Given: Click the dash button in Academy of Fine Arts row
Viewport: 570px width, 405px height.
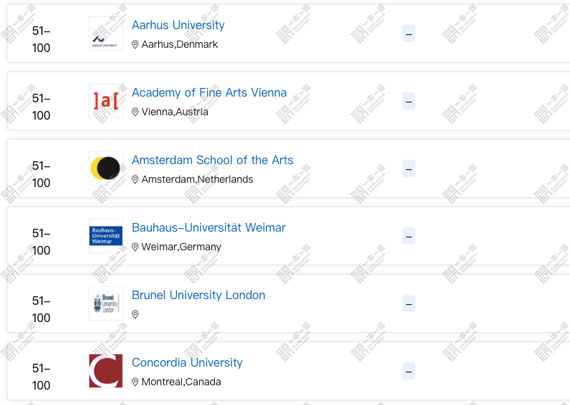Looking at the screenshot, I should click(409, 101).
